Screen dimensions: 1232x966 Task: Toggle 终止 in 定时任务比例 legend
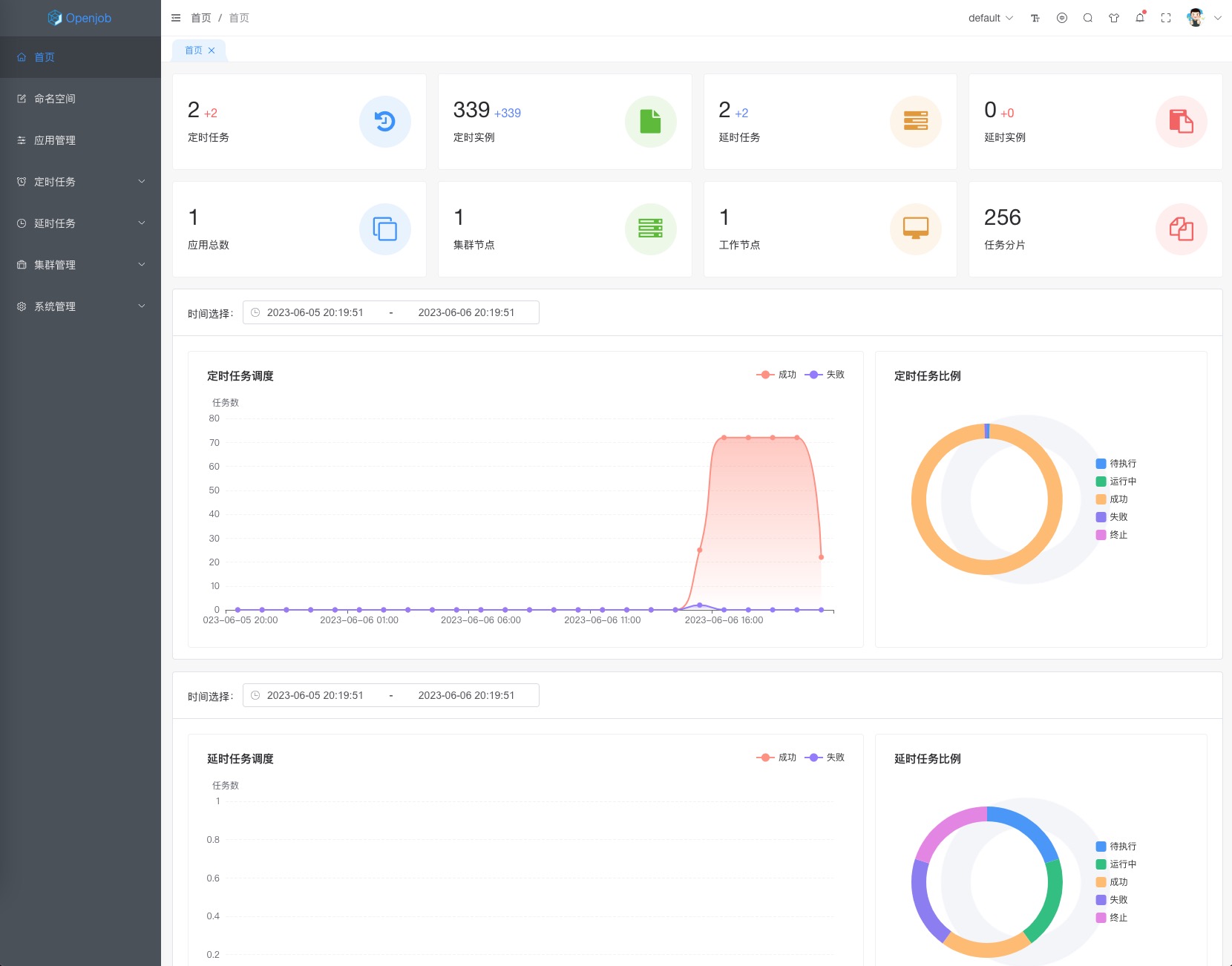pos(1112,535)
